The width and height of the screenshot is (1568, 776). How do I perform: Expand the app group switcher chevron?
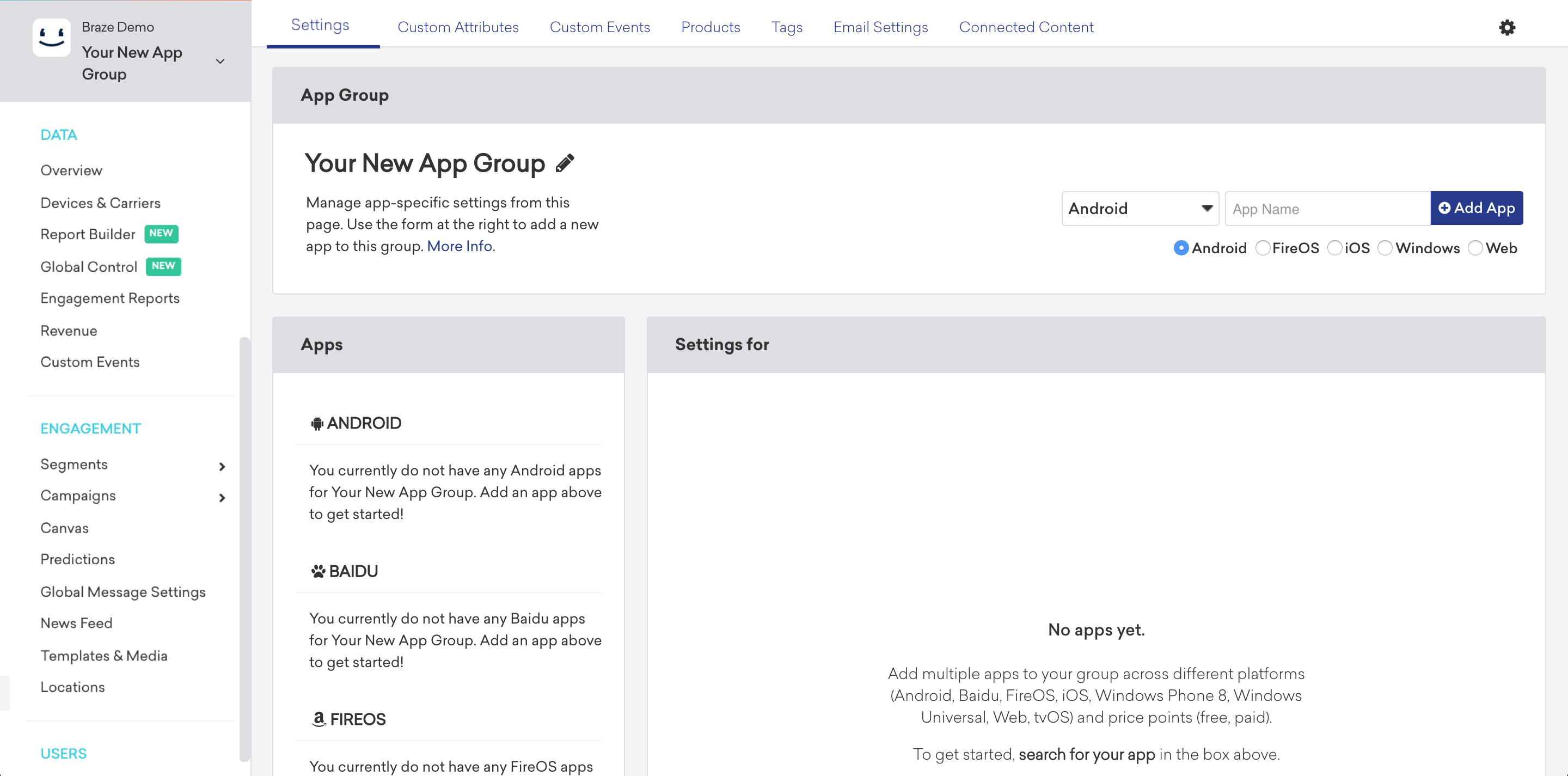pos(220,62)
